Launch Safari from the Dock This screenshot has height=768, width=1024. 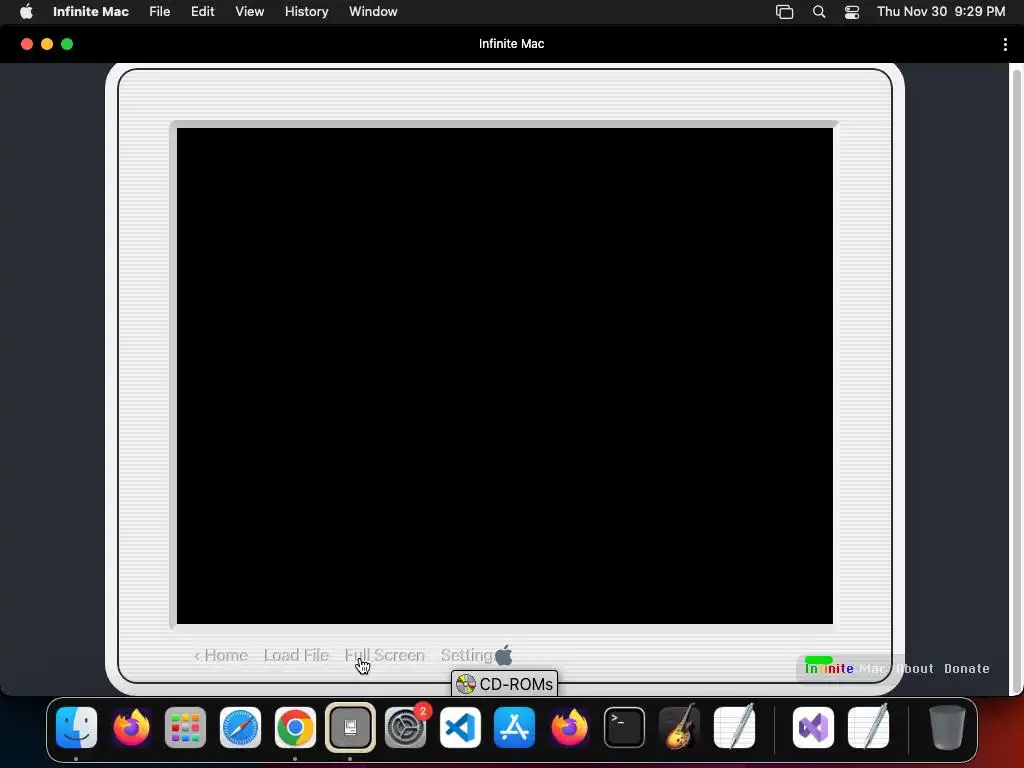(240, 727)
